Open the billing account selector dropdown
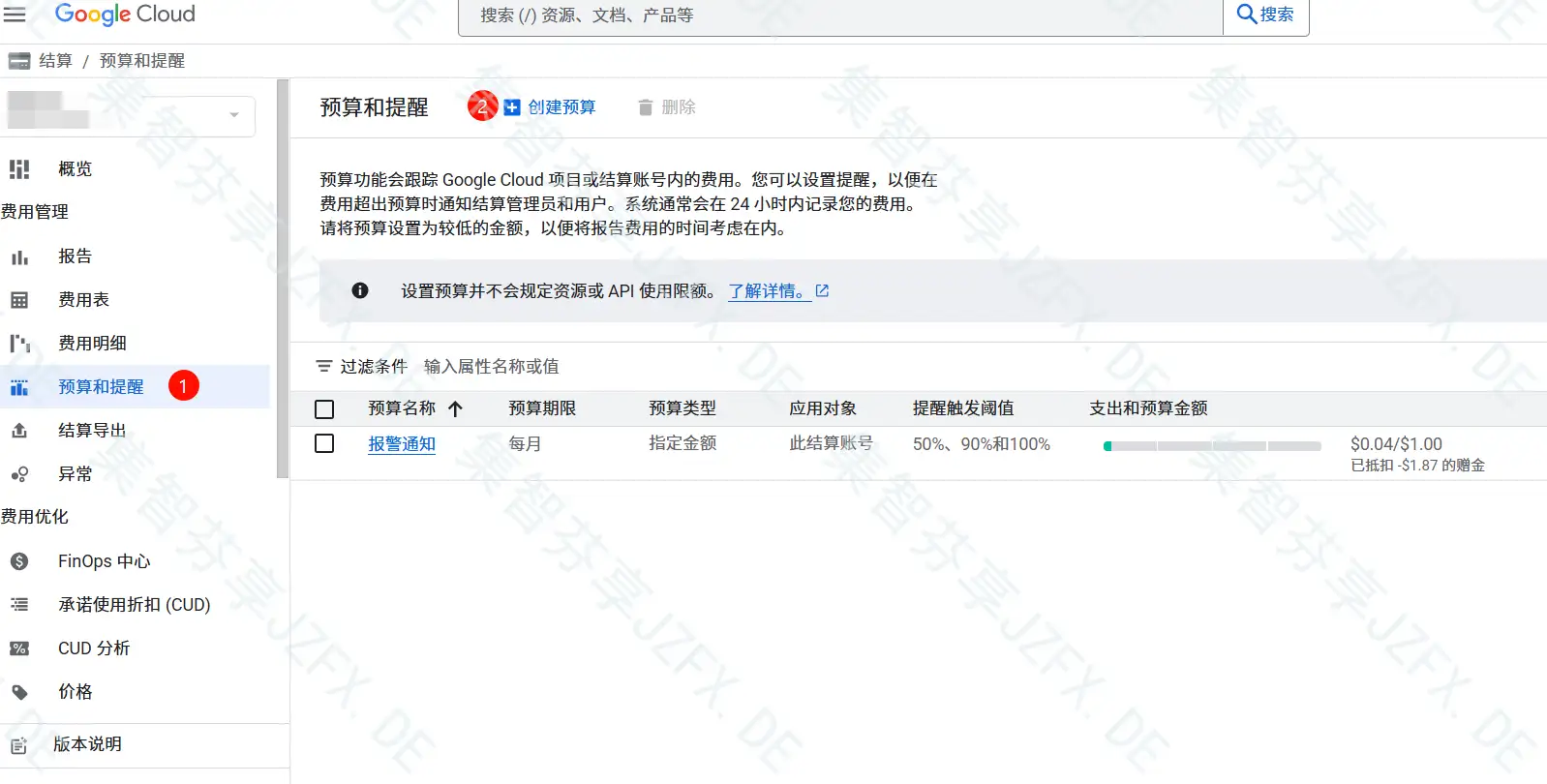1547x784 pixels. pyautogui.click(x=131, y=114)
